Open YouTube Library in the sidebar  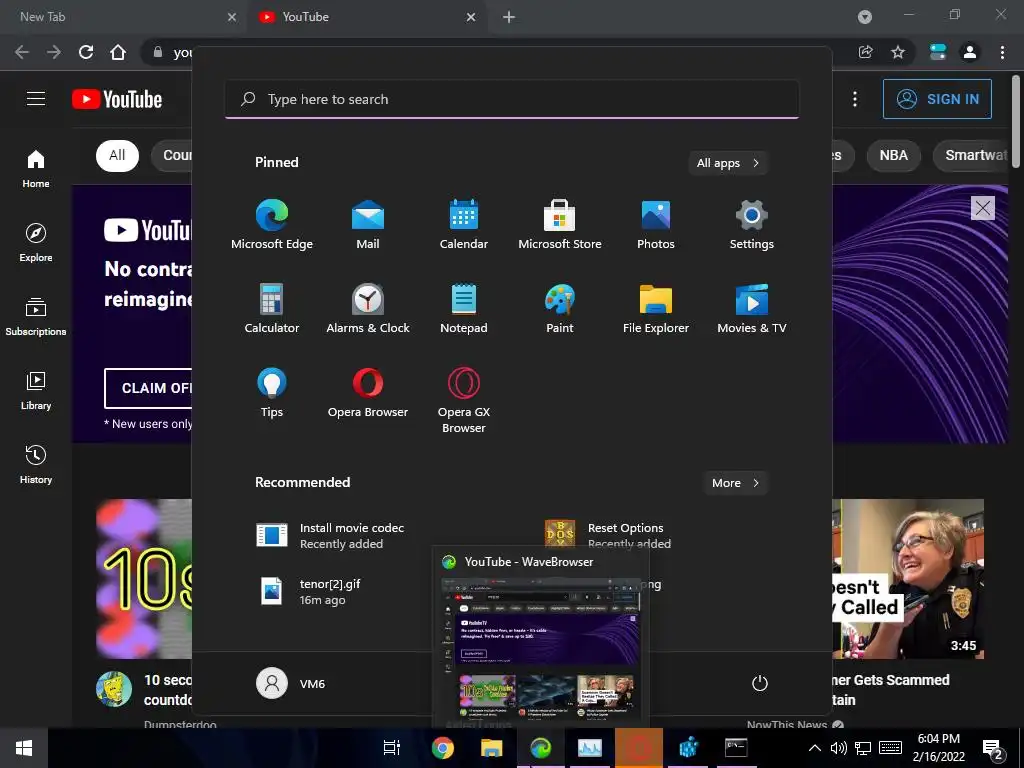(x=36, y=391)
